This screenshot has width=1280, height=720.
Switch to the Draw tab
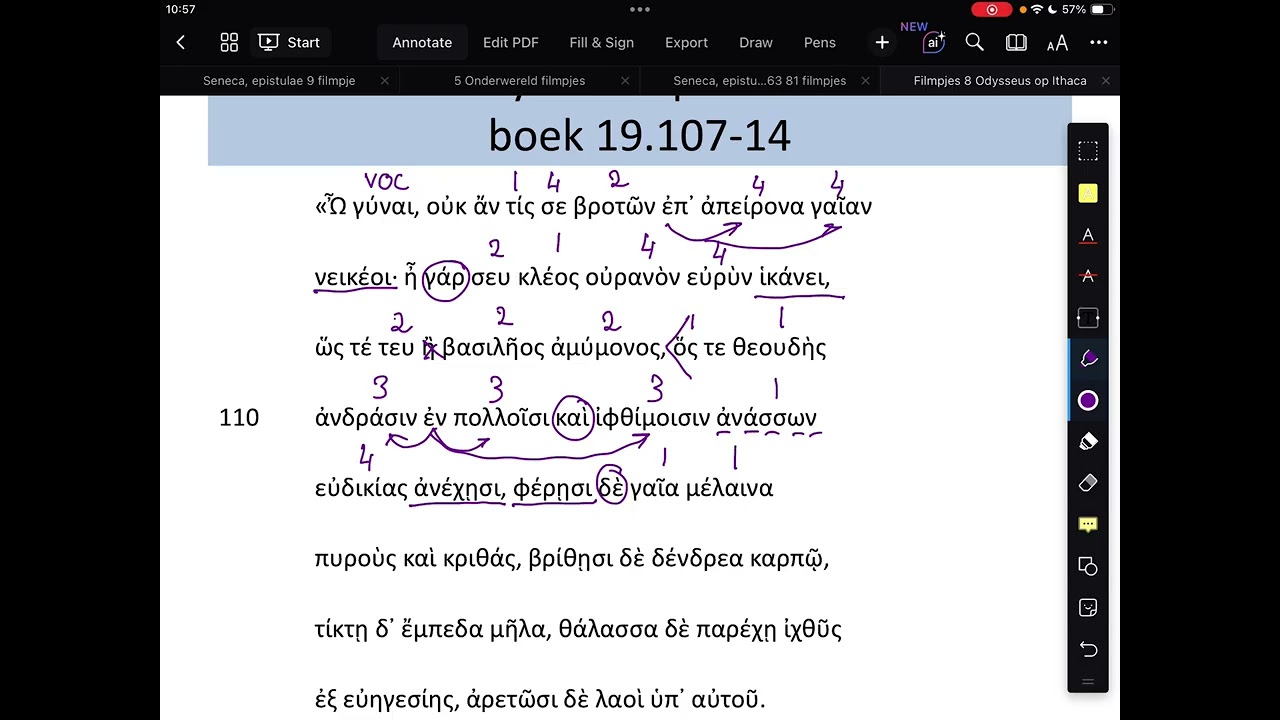(x=756, y=42)
